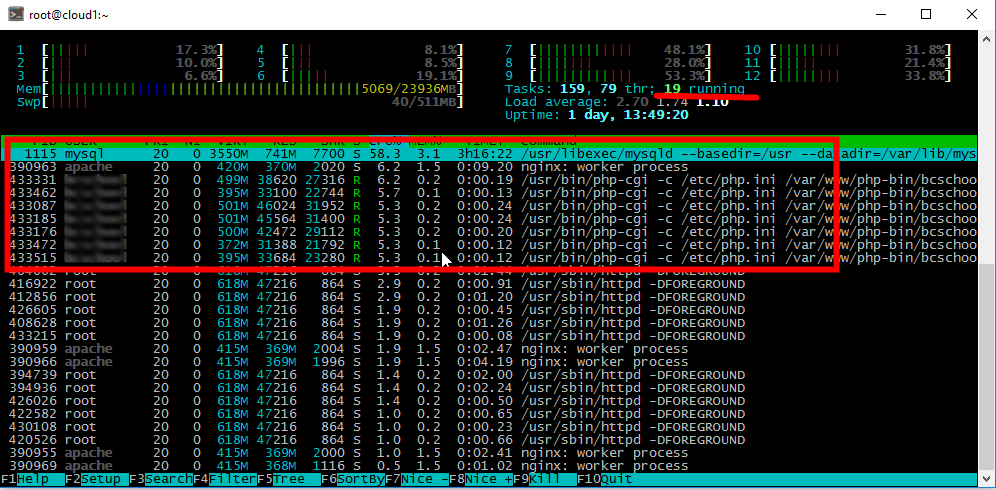996x490 pixels.
Task: Select httpd process PID 394936
Action: pyautogui.click(x=489, y=388)
